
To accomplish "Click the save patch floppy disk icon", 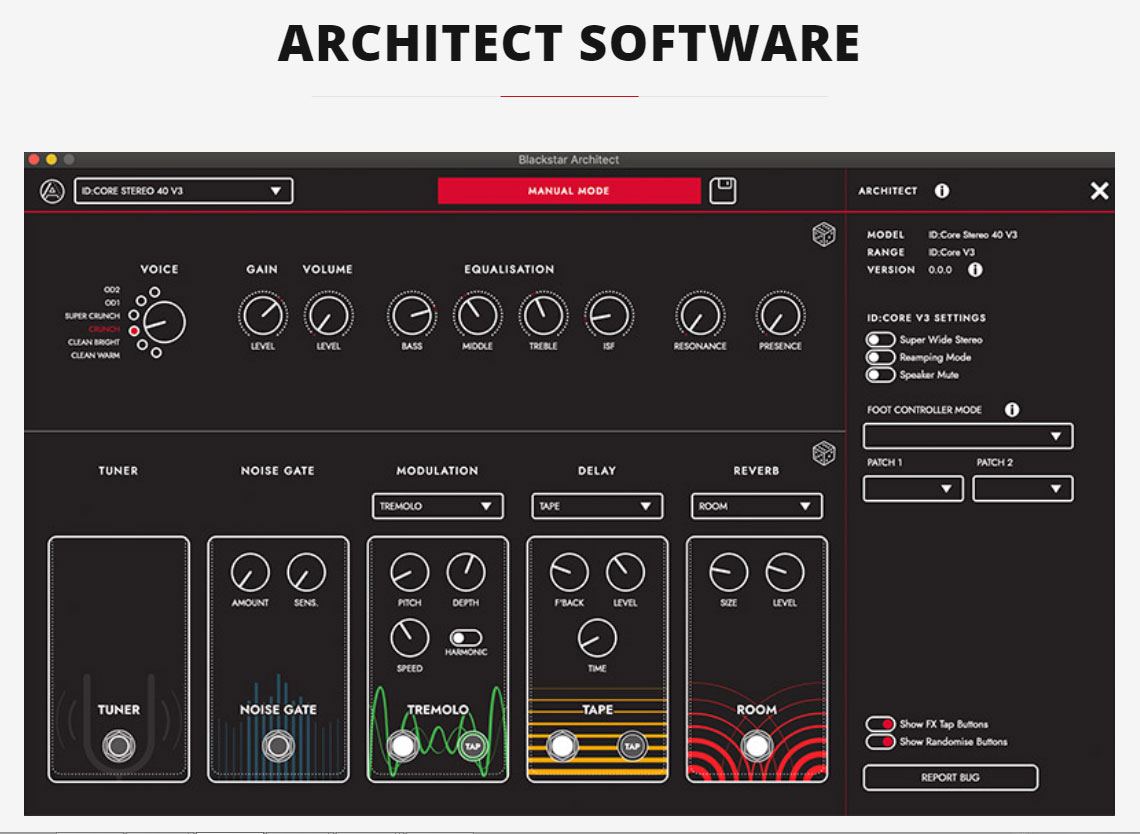I will (722, 191).
